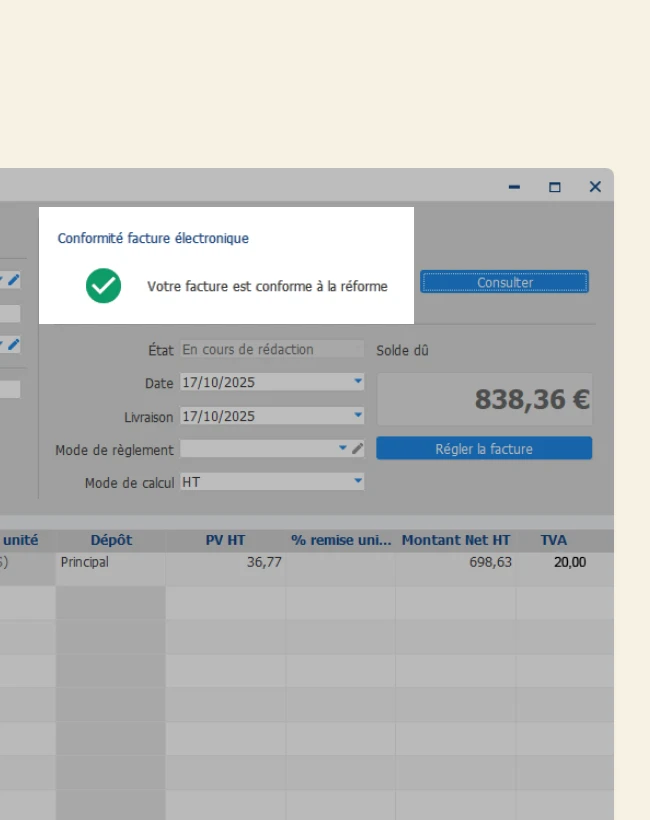The width and height of the screenshot is (650, 820).
Task: Click the État field showing En cours de rédaction
Action: 272,349
